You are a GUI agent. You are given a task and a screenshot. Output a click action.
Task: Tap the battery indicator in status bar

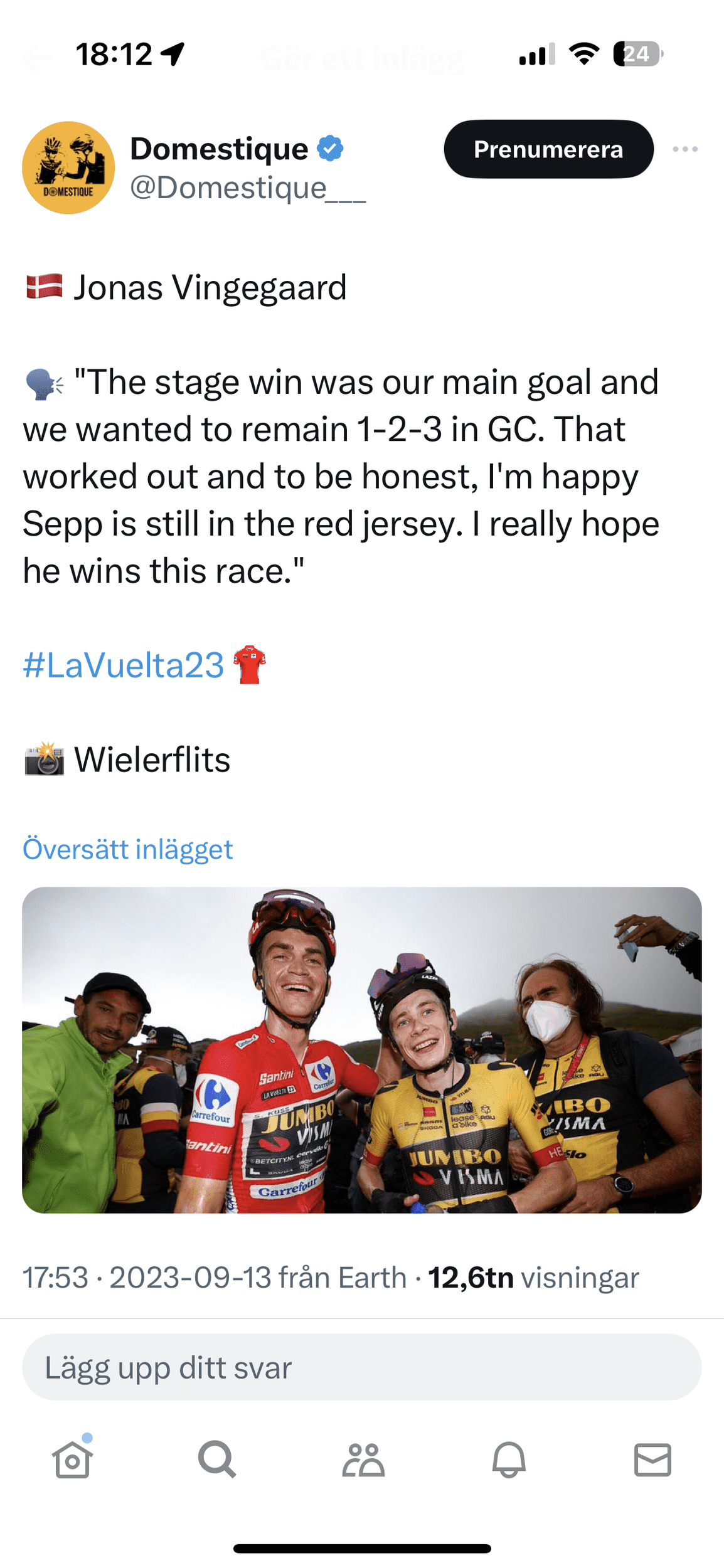click(x=637, y=54)
